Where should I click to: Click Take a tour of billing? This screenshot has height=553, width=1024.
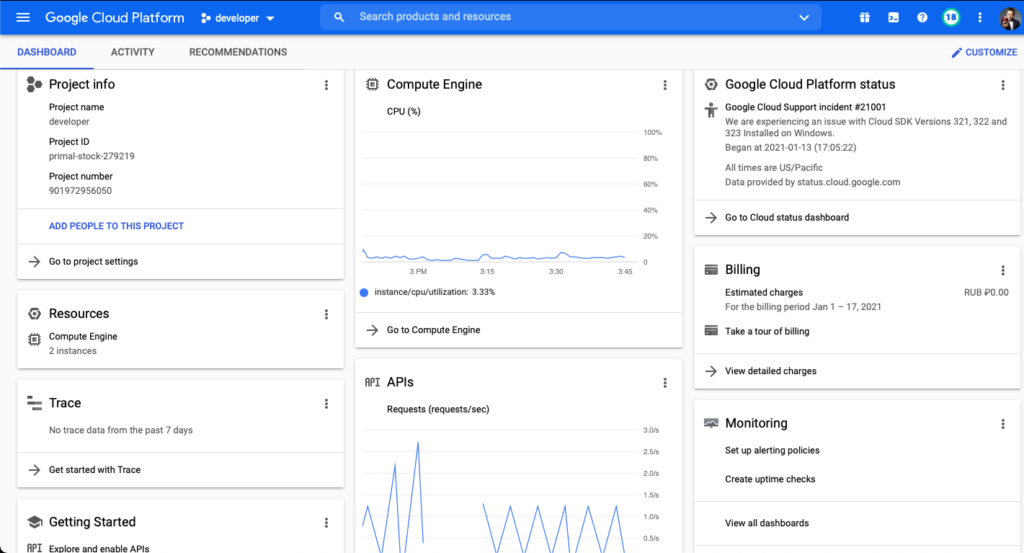(767, 331)
